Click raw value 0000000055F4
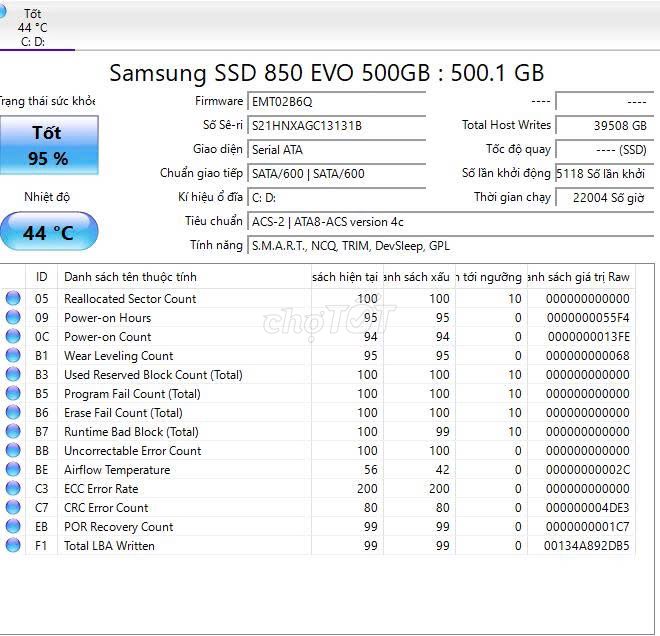660x636 pixels. coord(588,318)
